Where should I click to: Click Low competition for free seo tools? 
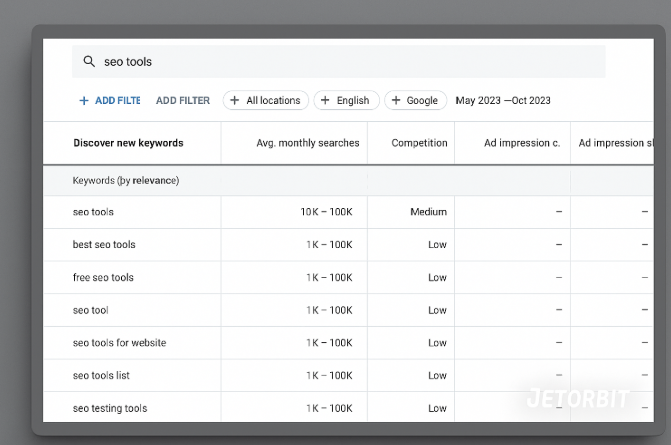tap(437, 278)
